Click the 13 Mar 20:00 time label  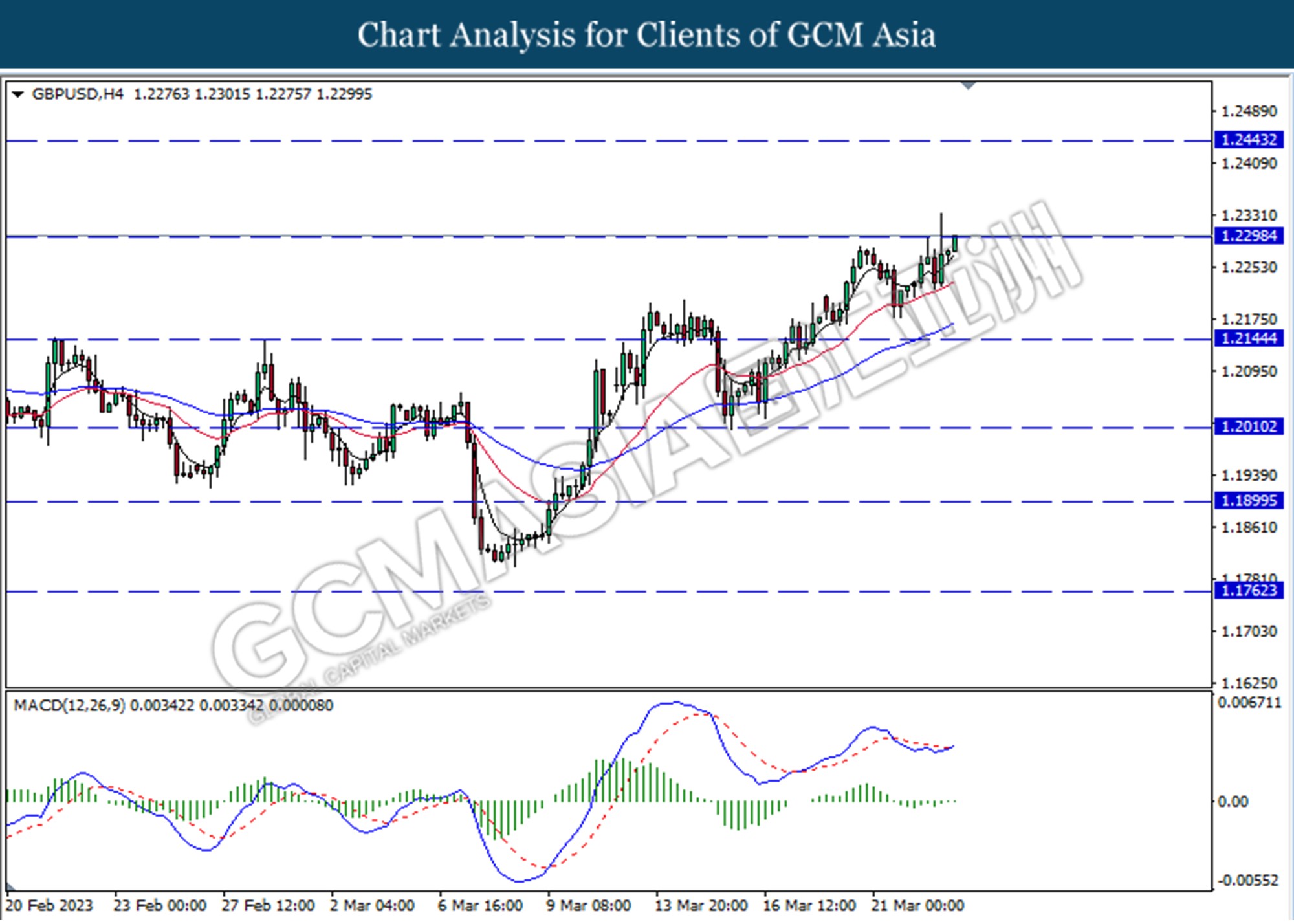701,906
